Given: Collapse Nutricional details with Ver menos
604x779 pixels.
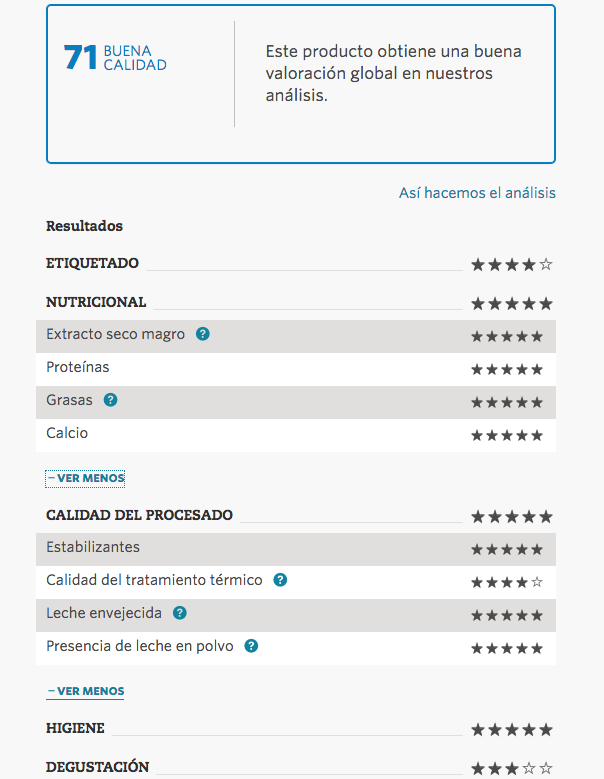Looking at the screenshot, I should coord(85,478).
